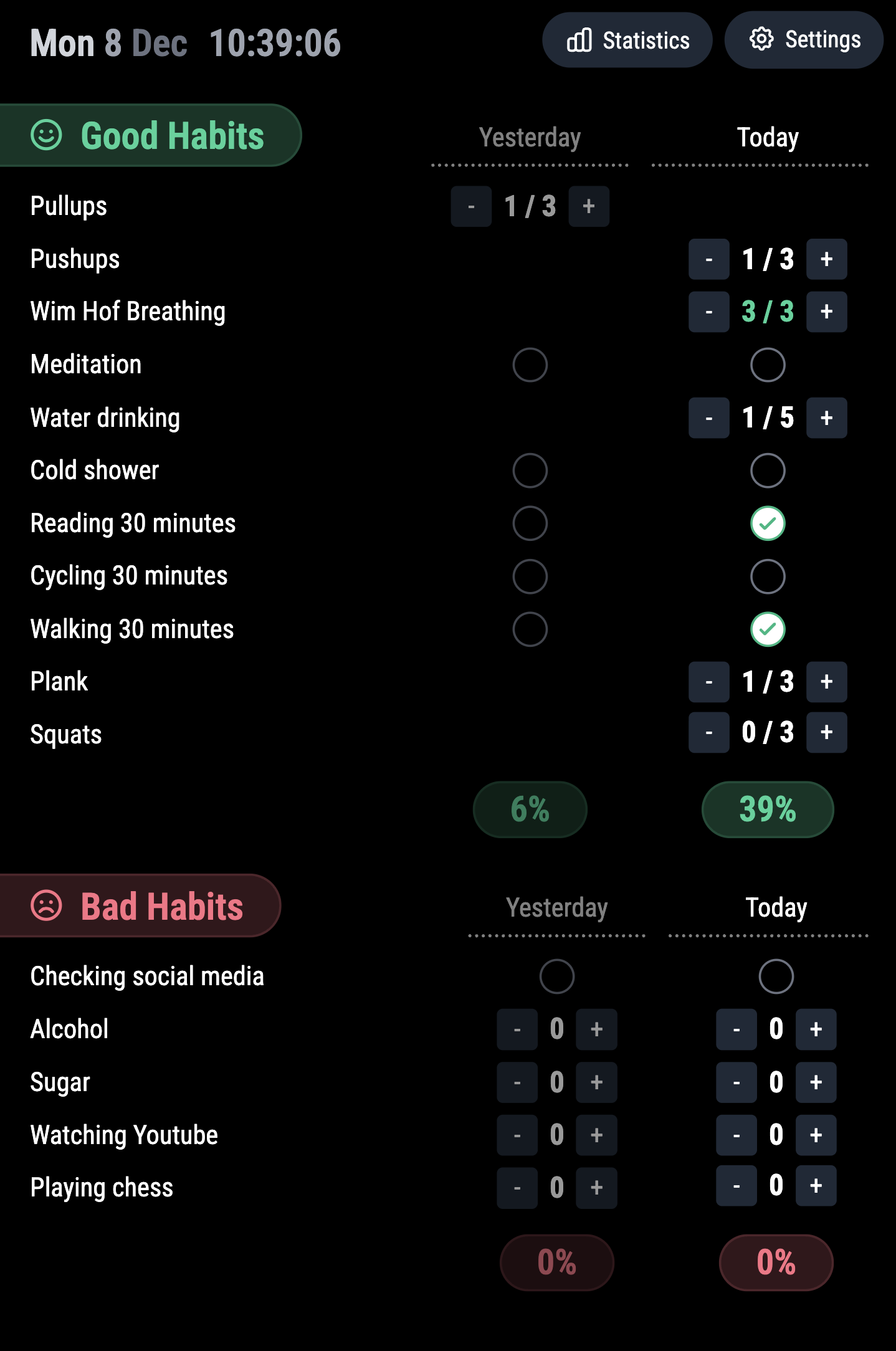
Task: Click the frown icon on Bad Habits header
Action: (x=47, y=906)
